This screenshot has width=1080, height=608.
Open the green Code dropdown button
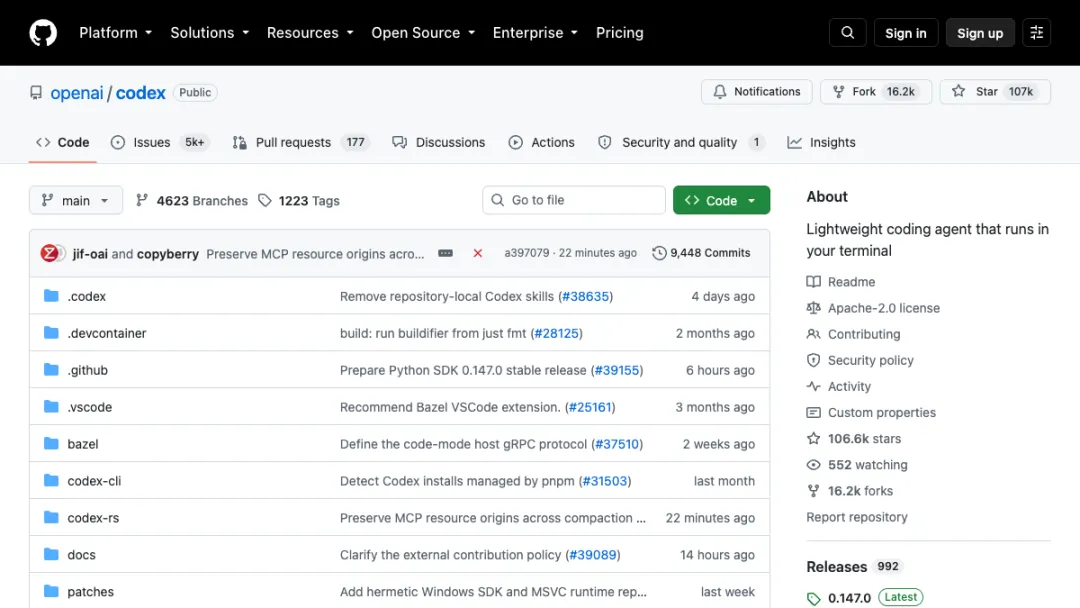click(721, 200)
